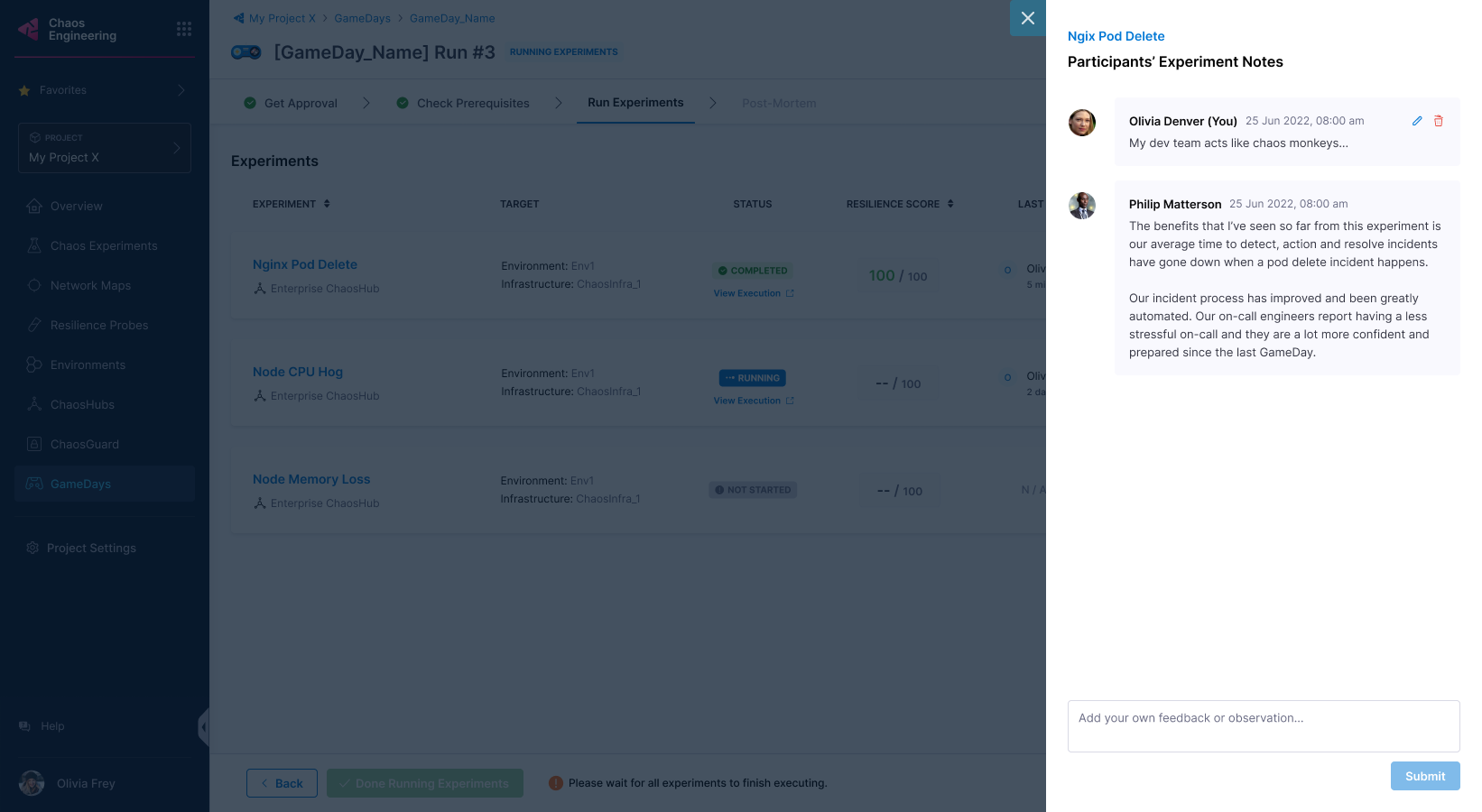The image size is (1482, 812).
Task: Click the Overview home icon in sidebar
Action: point(34,206)
